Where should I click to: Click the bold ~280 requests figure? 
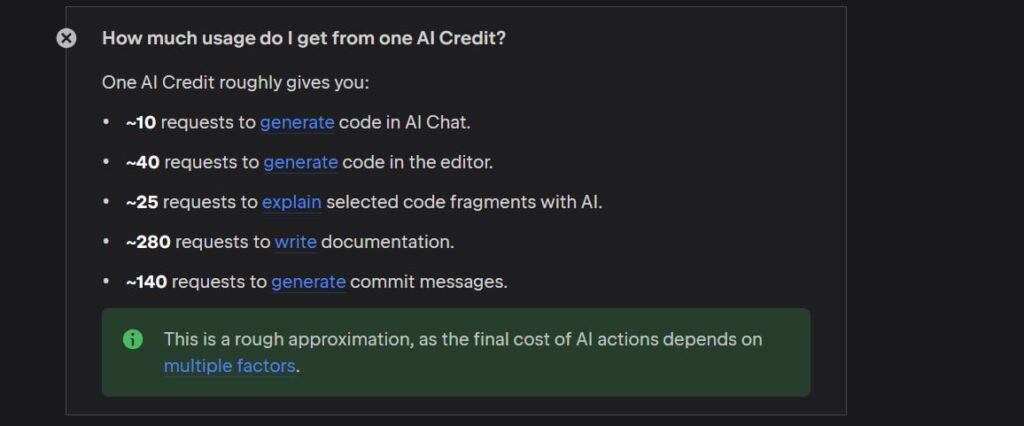[148, 242]
